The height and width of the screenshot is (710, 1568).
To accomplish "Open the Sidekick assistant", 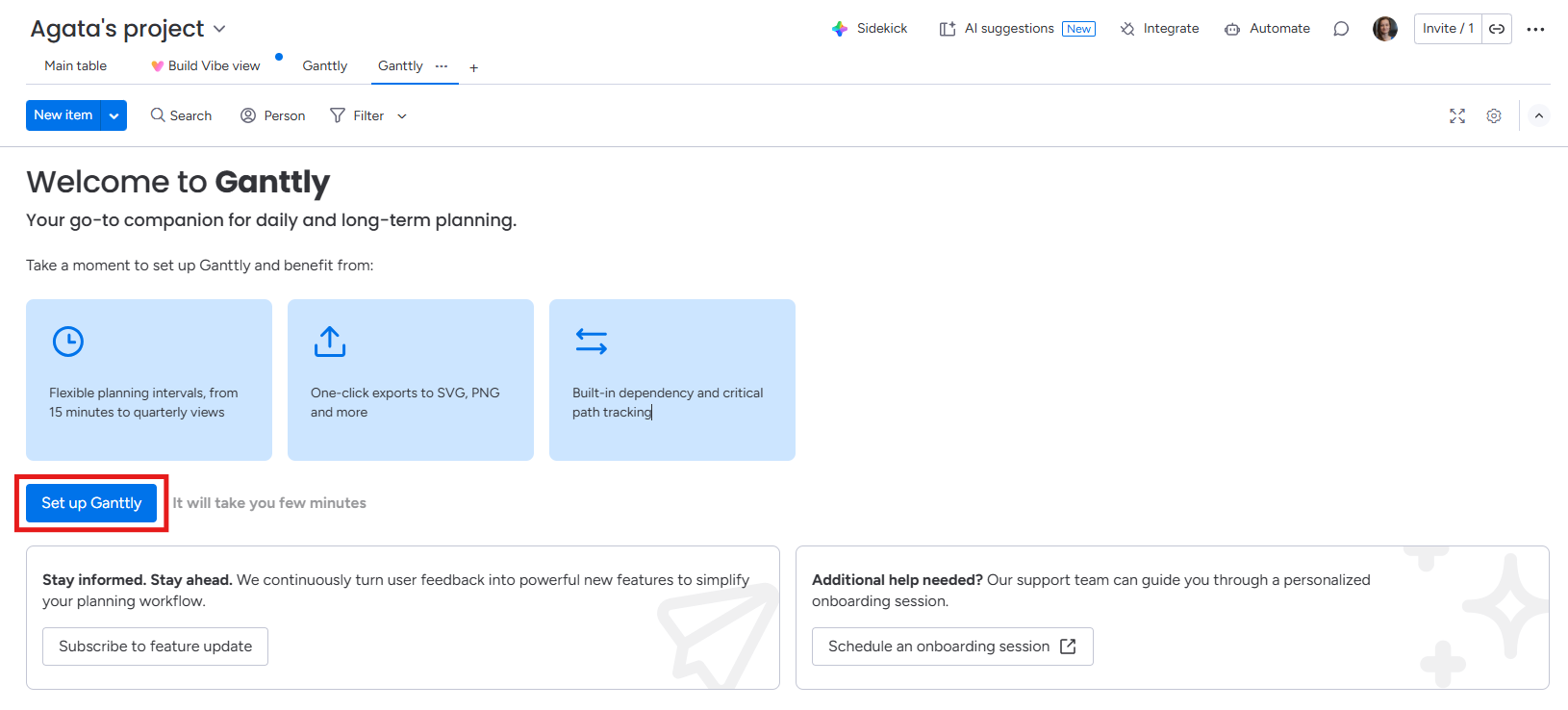I will (870, 29).
